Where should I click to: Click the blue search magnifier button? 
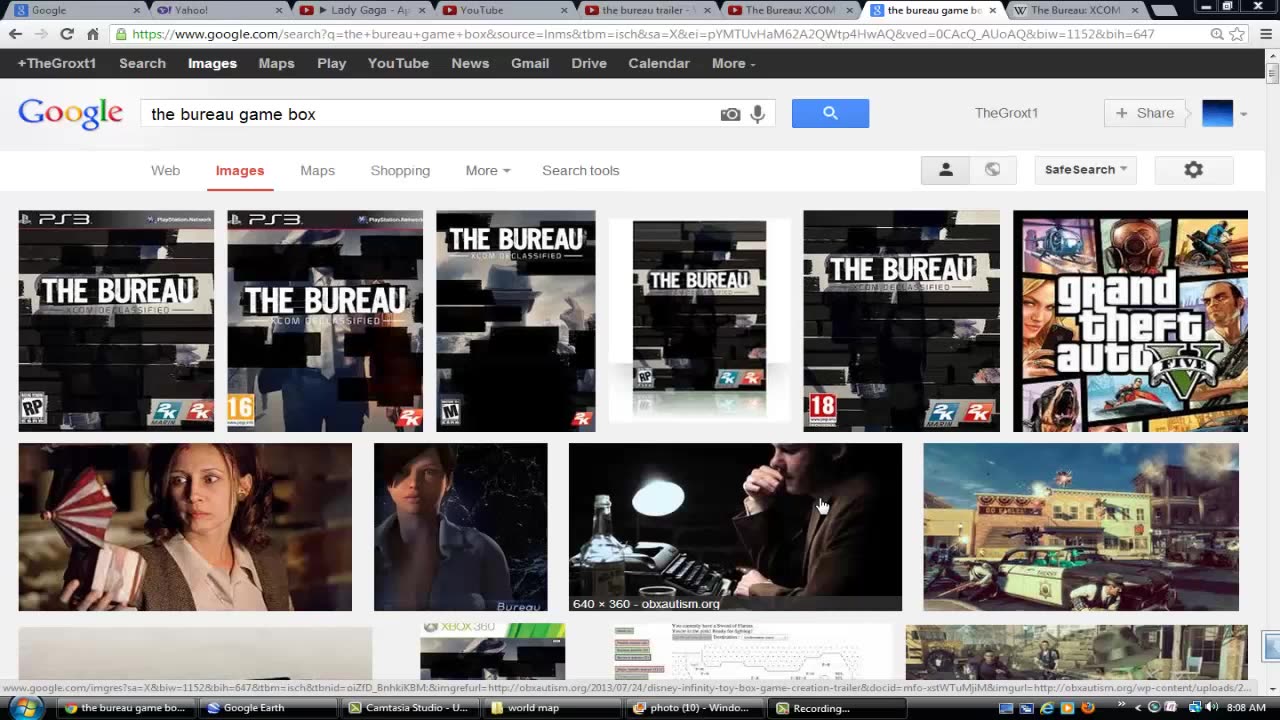830,113
